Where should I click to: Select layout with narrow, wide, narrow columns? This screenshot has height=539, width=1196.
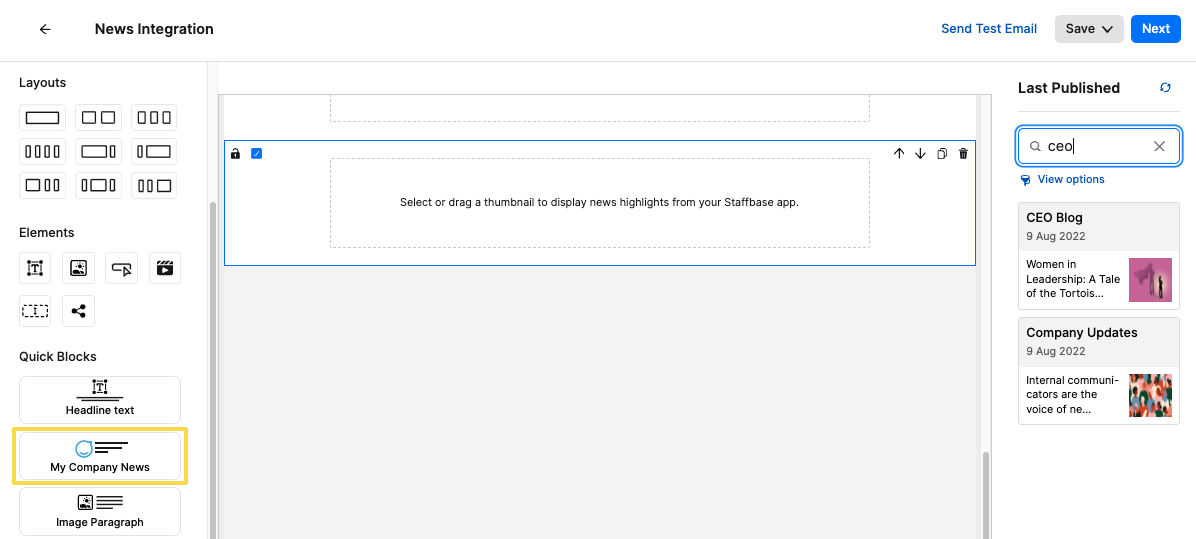pyautogui.click(x=98, y=184)
